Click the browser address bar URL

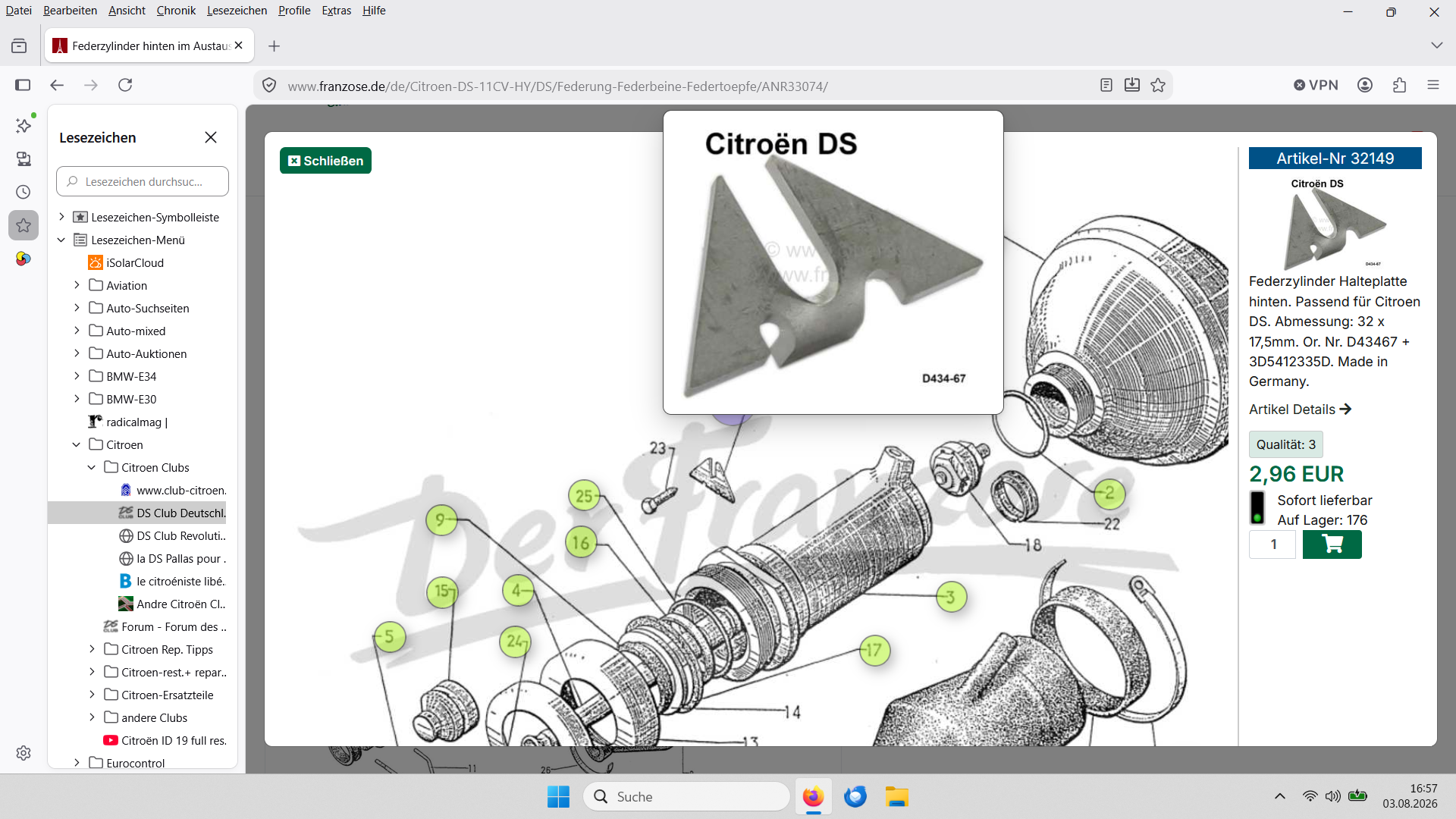(x=557, y=86)
